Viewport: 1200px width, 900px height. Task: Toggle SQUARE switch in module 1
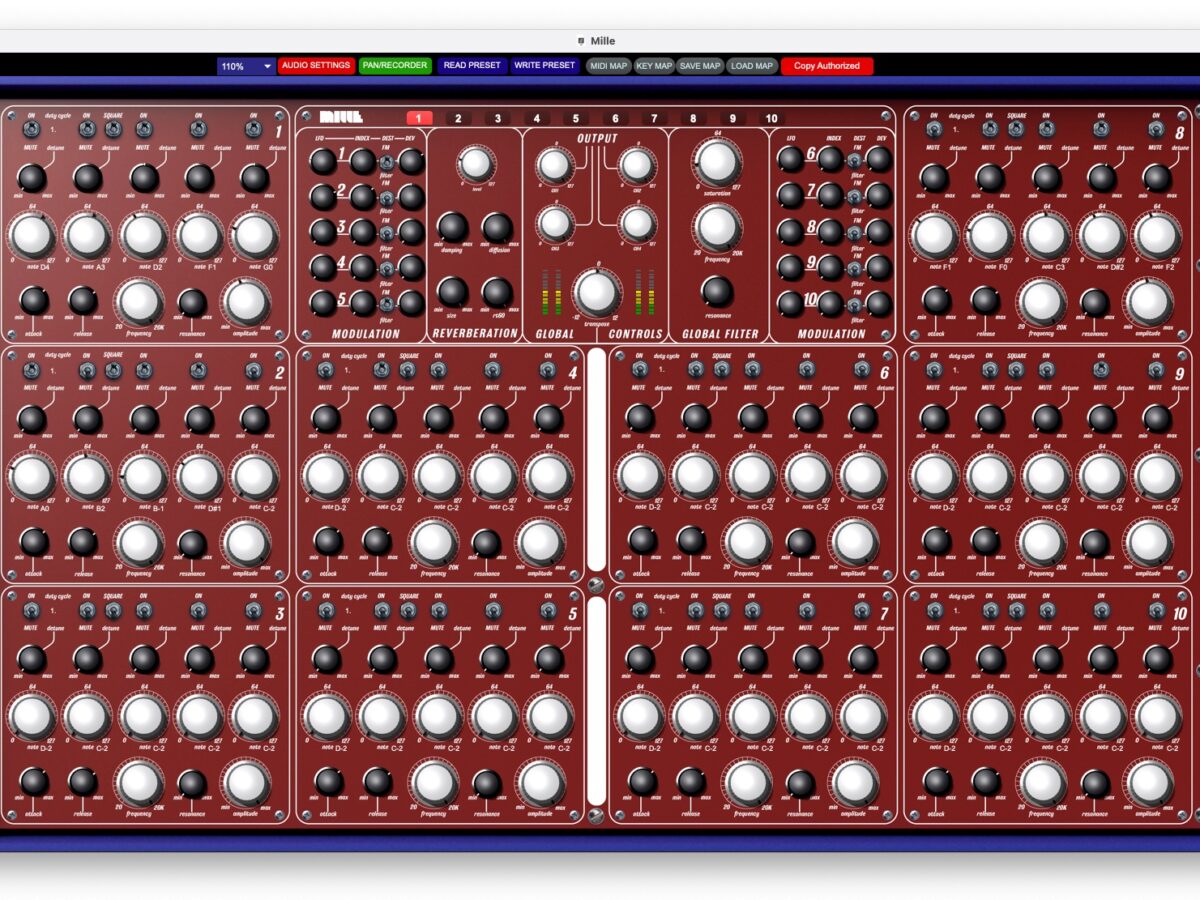pyautogui.click(x=113, y=129)
